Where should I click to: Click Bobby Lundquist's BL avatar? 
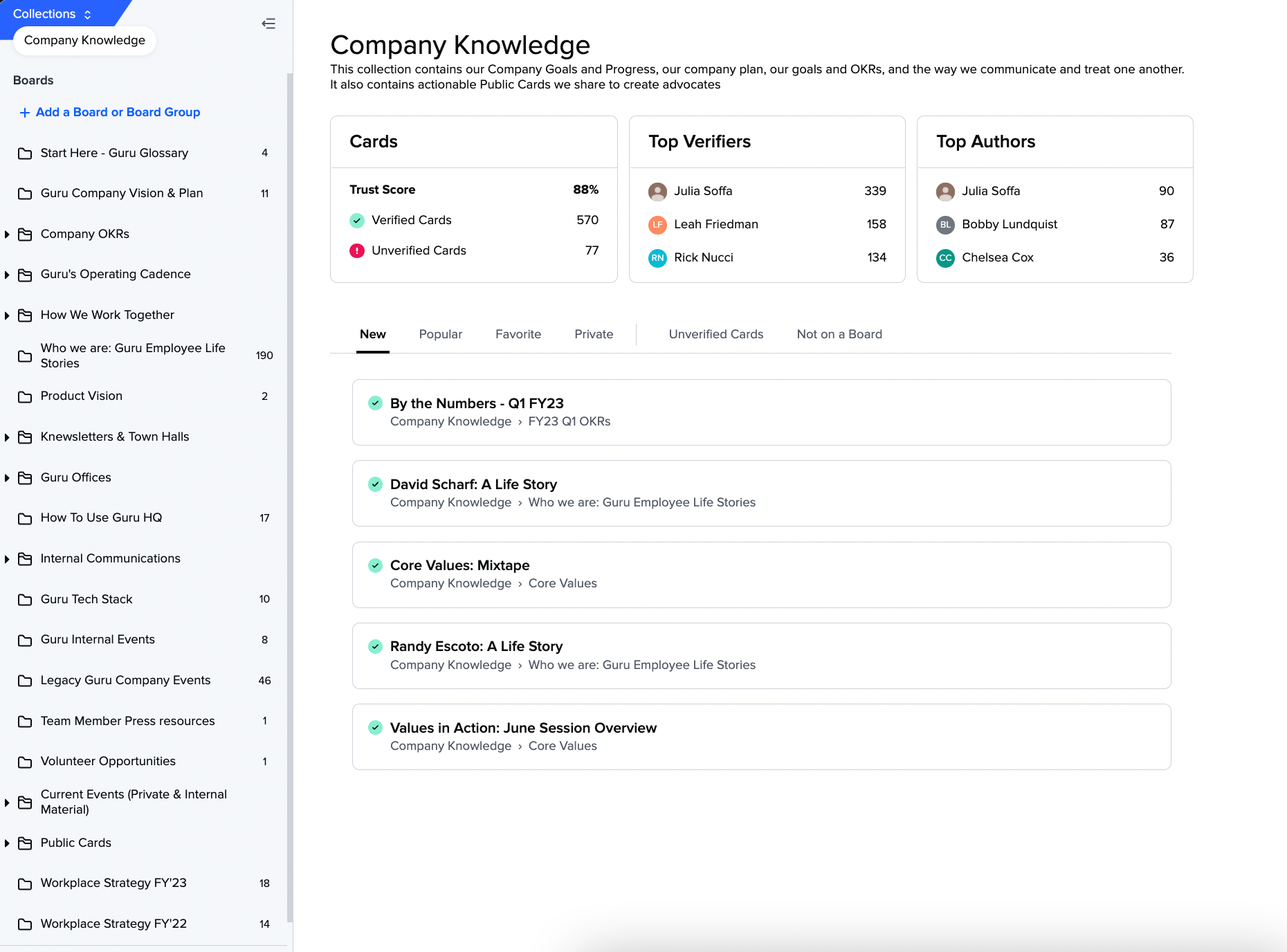[945, 224]
